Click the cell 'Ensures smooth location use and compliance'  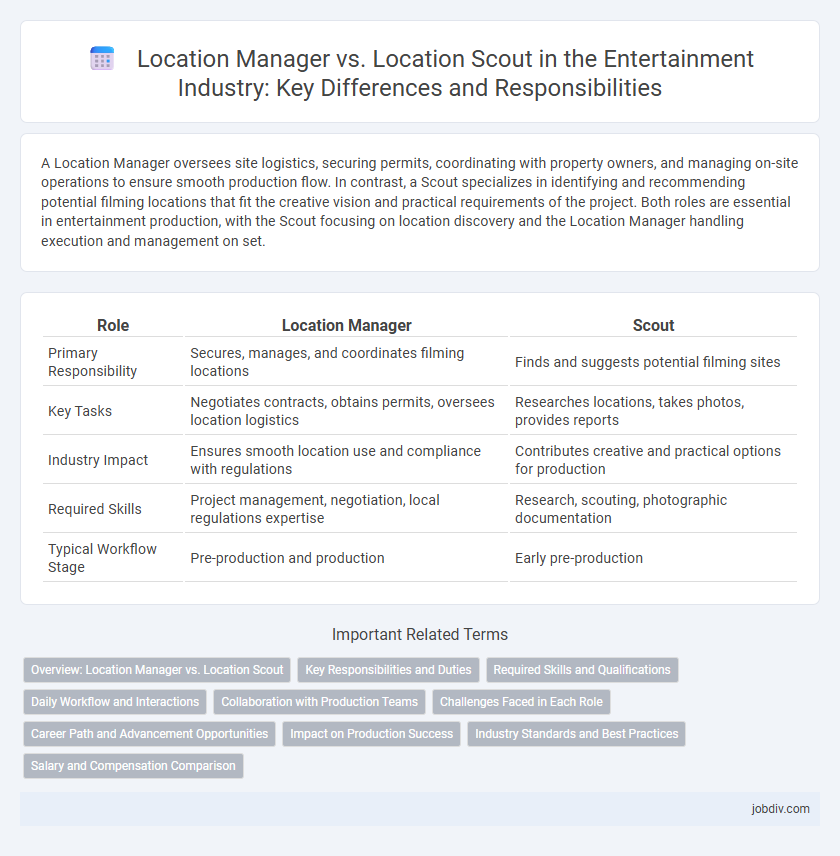(347, 460)
